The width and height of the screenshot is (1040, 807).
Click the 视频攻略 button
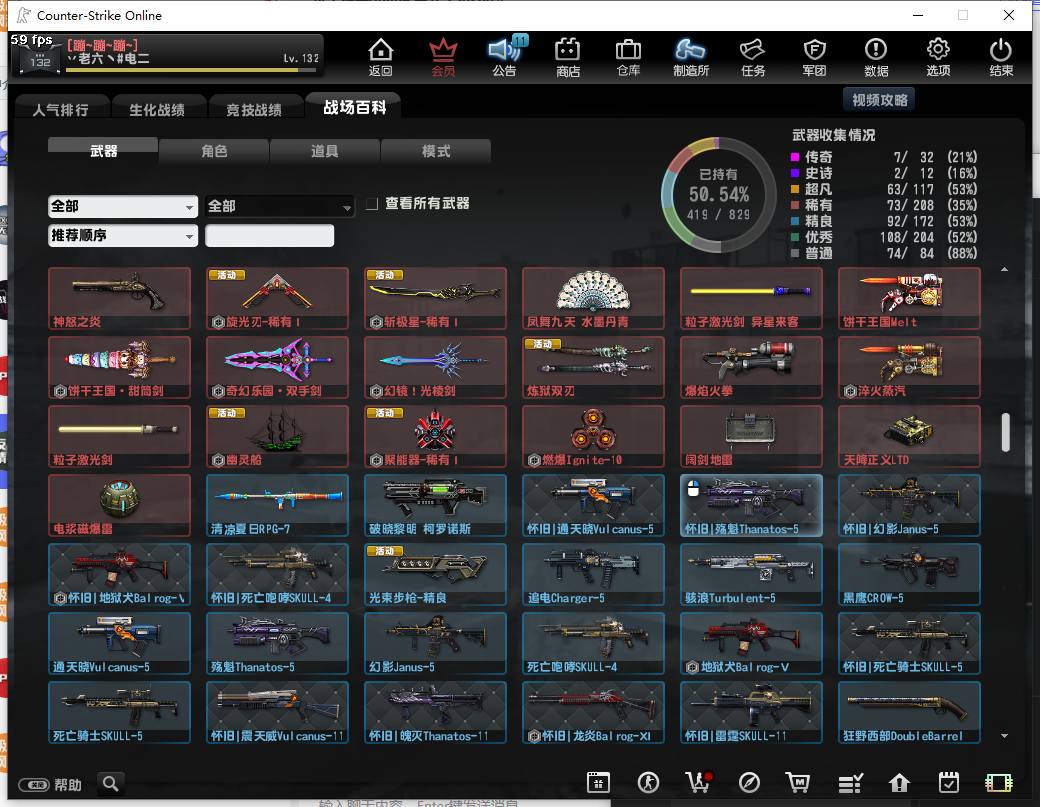[x=879, y=100]
